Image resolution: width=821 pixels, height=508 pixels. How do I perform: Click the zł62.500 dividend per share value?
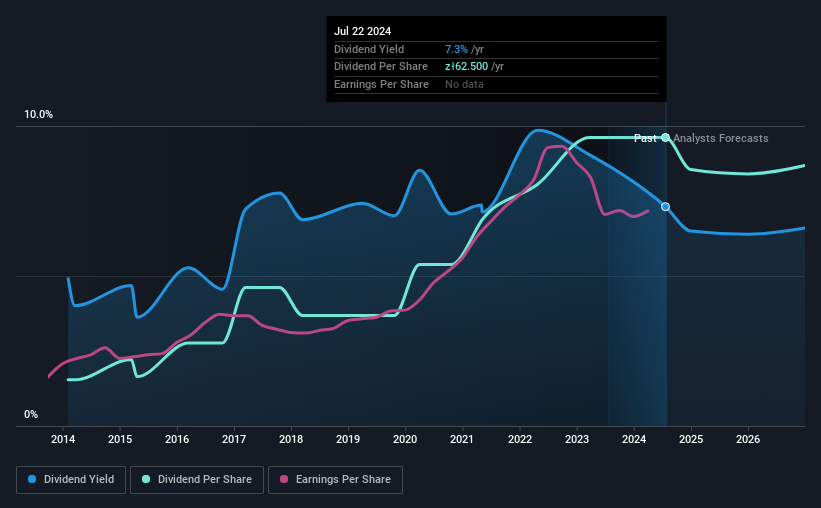(x=467, y=67)
